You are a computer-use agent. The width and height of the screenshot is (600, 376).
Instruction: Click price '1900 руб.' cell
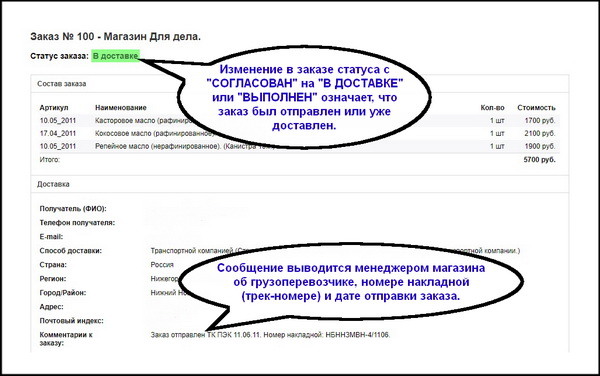540,146
